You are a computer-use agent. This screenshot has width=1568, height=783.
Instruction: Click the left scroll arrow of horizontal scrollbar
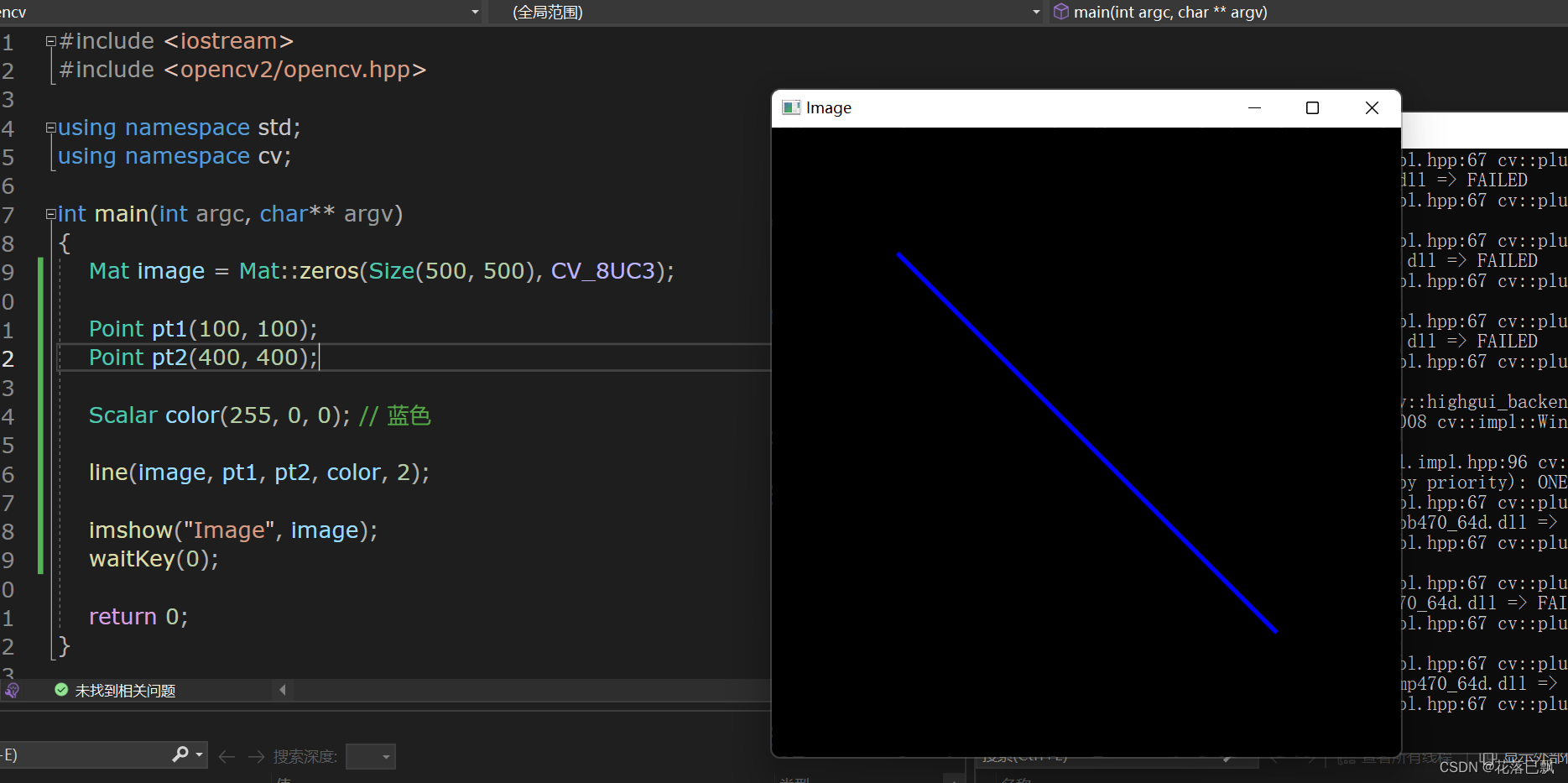pyautogui.click(x=283, y=690)
